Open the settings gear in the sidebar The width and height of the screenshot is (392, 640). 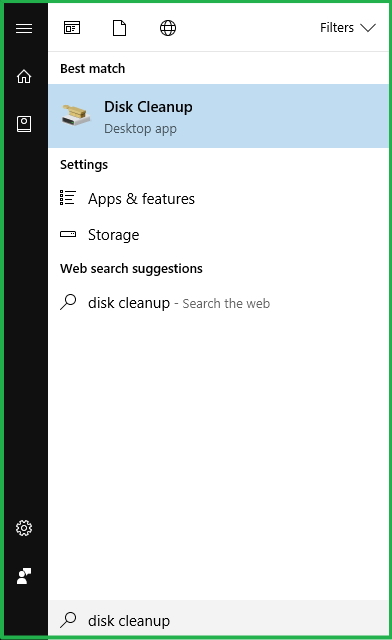24,528
